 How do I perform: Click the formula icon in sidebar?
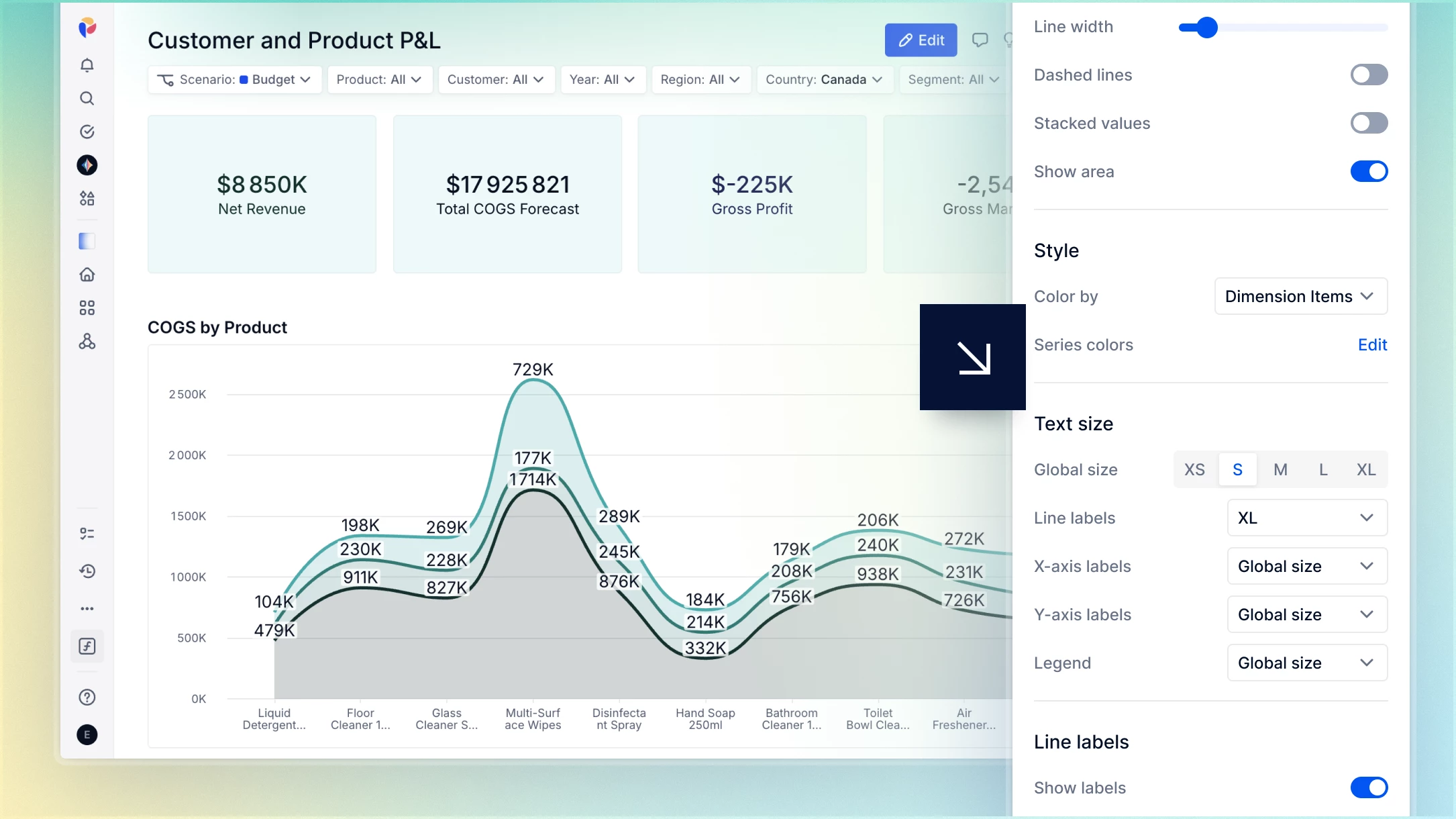click(87, 646)
